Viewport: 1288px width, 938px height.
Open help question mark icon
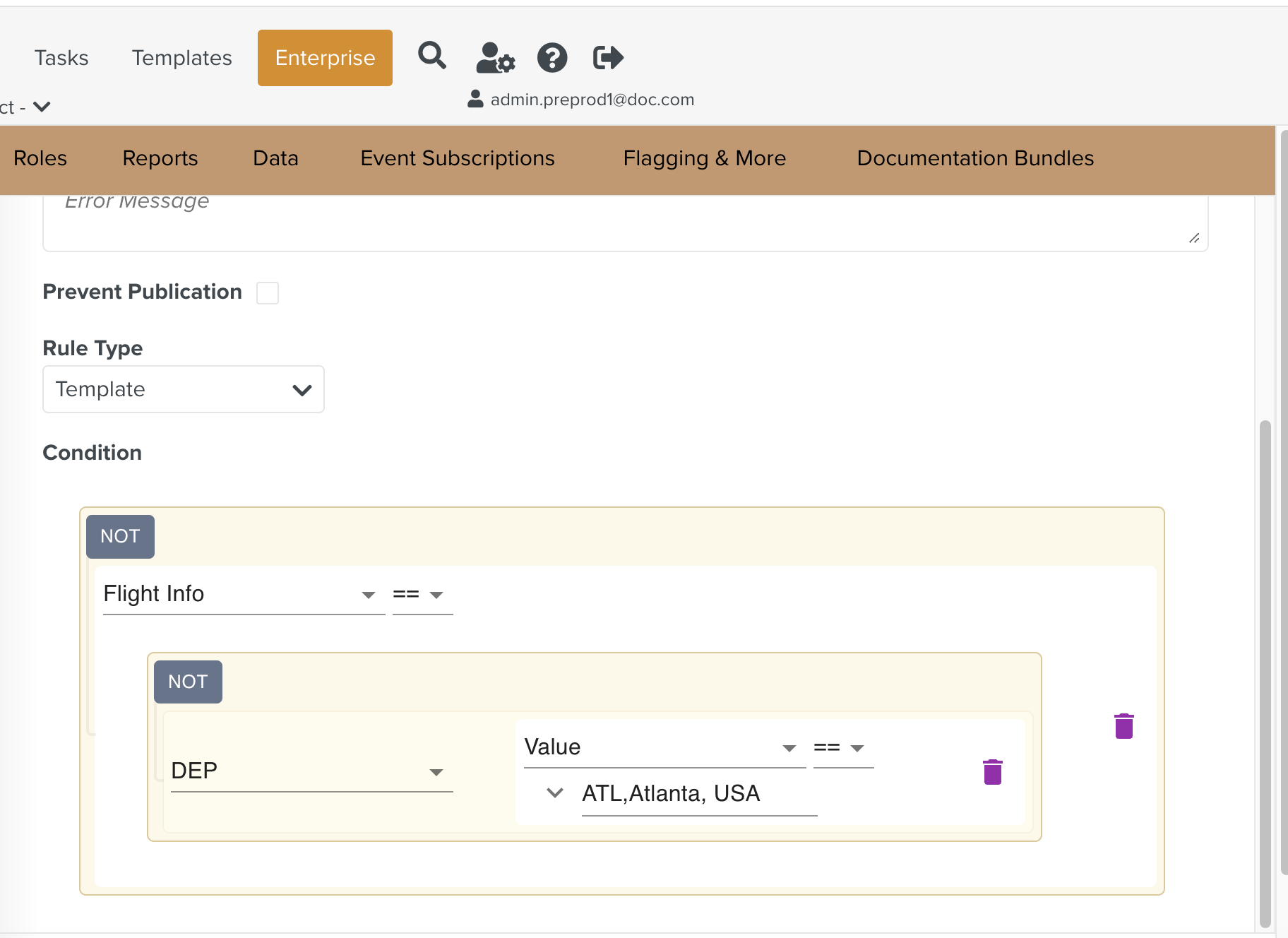(552, 57)
